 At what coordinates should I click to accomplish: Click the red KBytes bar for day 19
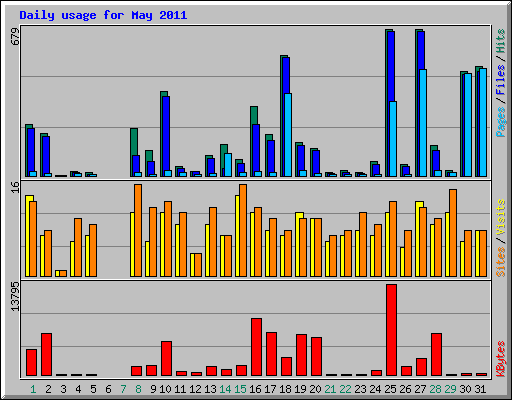(301, 355)
